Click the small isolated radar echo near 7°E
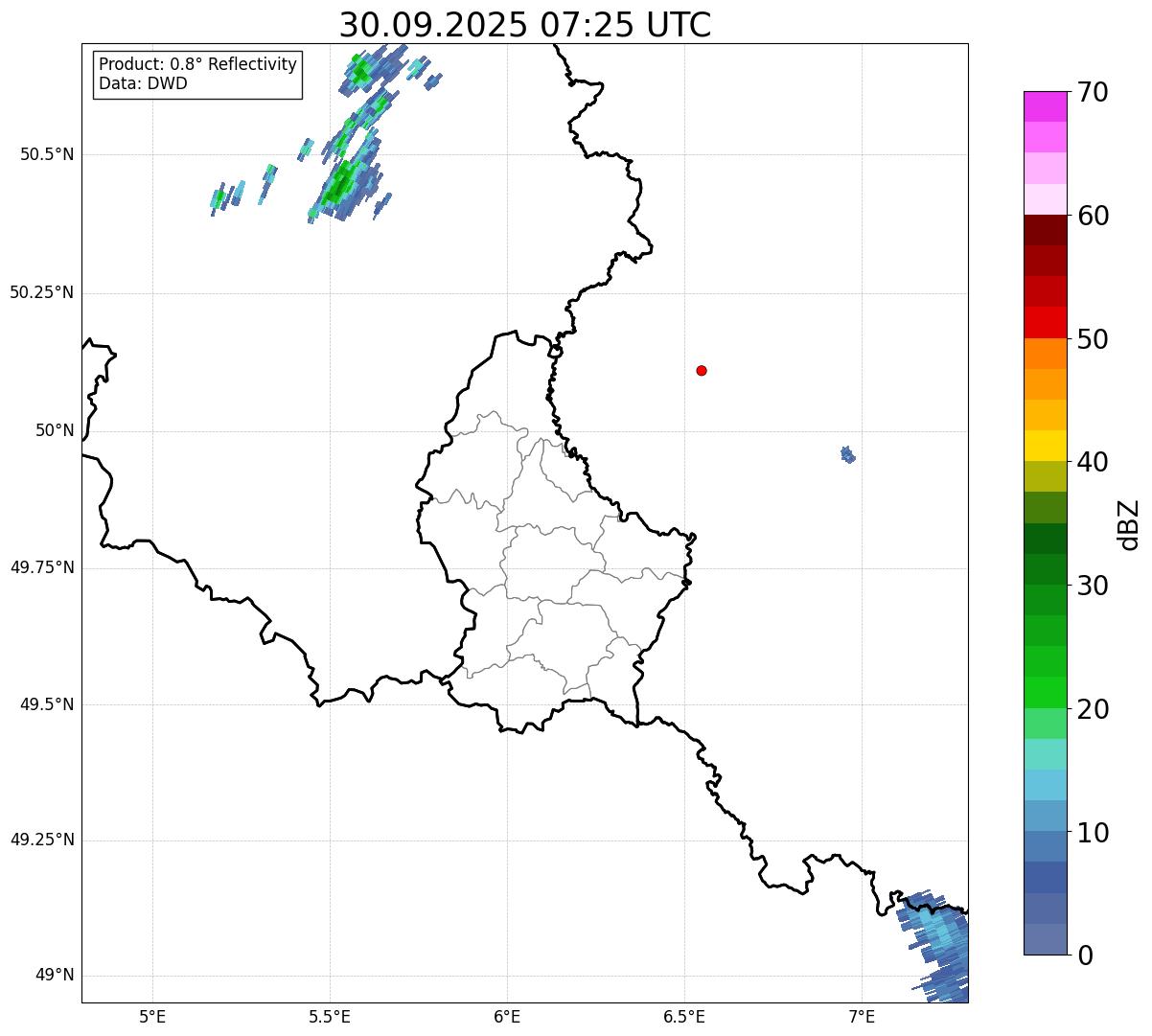Viewport: 1152px width, 1036px height. pos(847,454)
